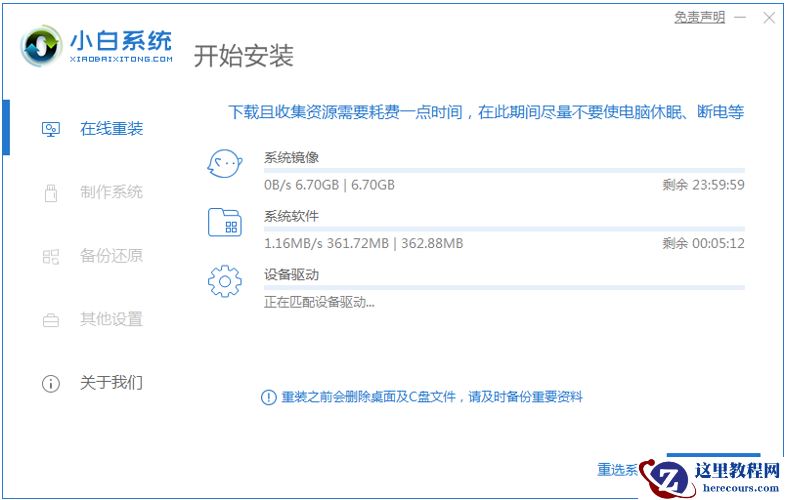The width and height of the screenshot is (785, 500).
Task: Click the 1.16MB/s 361.72MB | 362.88MB text
Action: coord(363,244)
